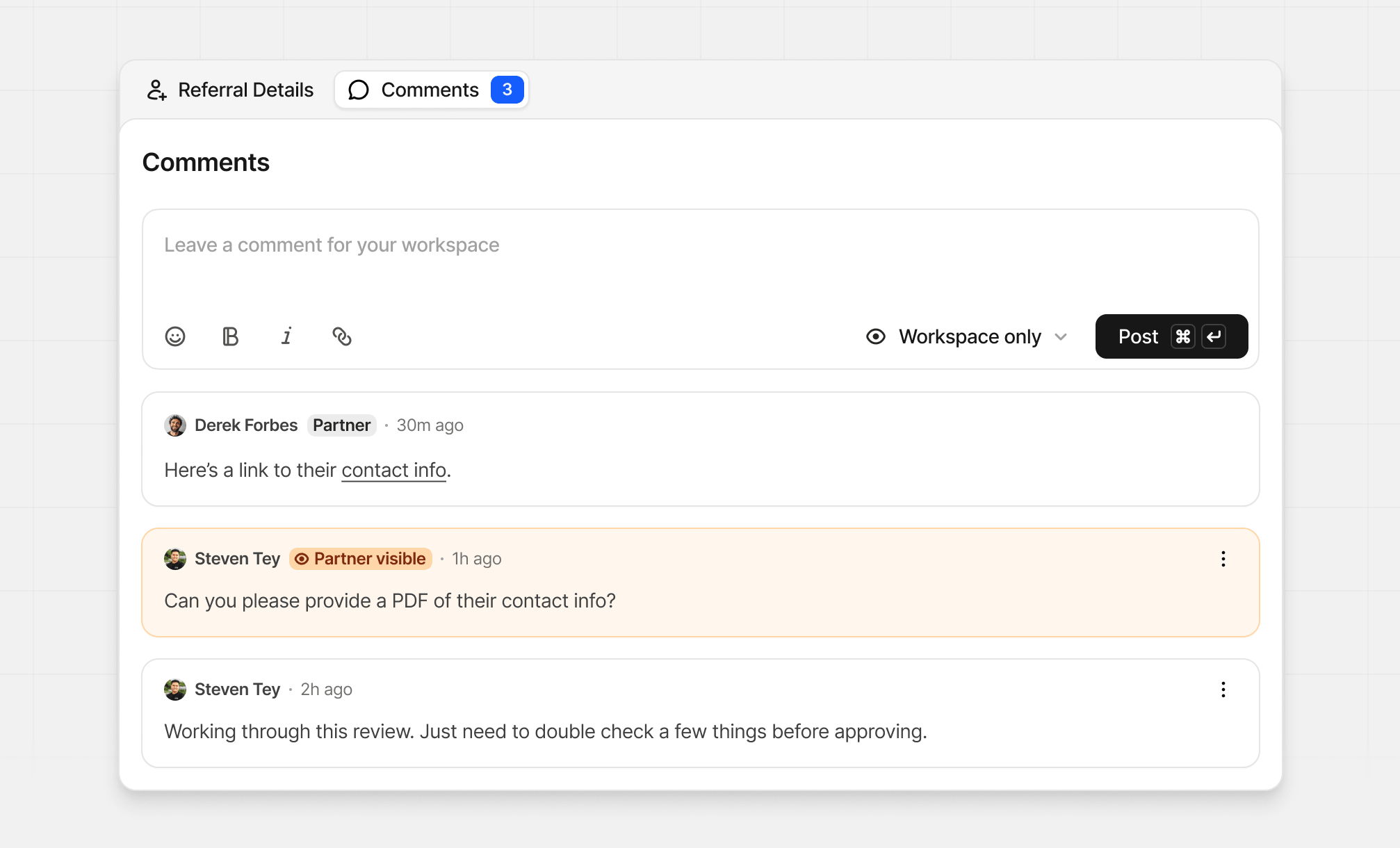The image size is (1400, 848).
Task: Switch to the Referral Details tab
Action: tap(230, 90)
